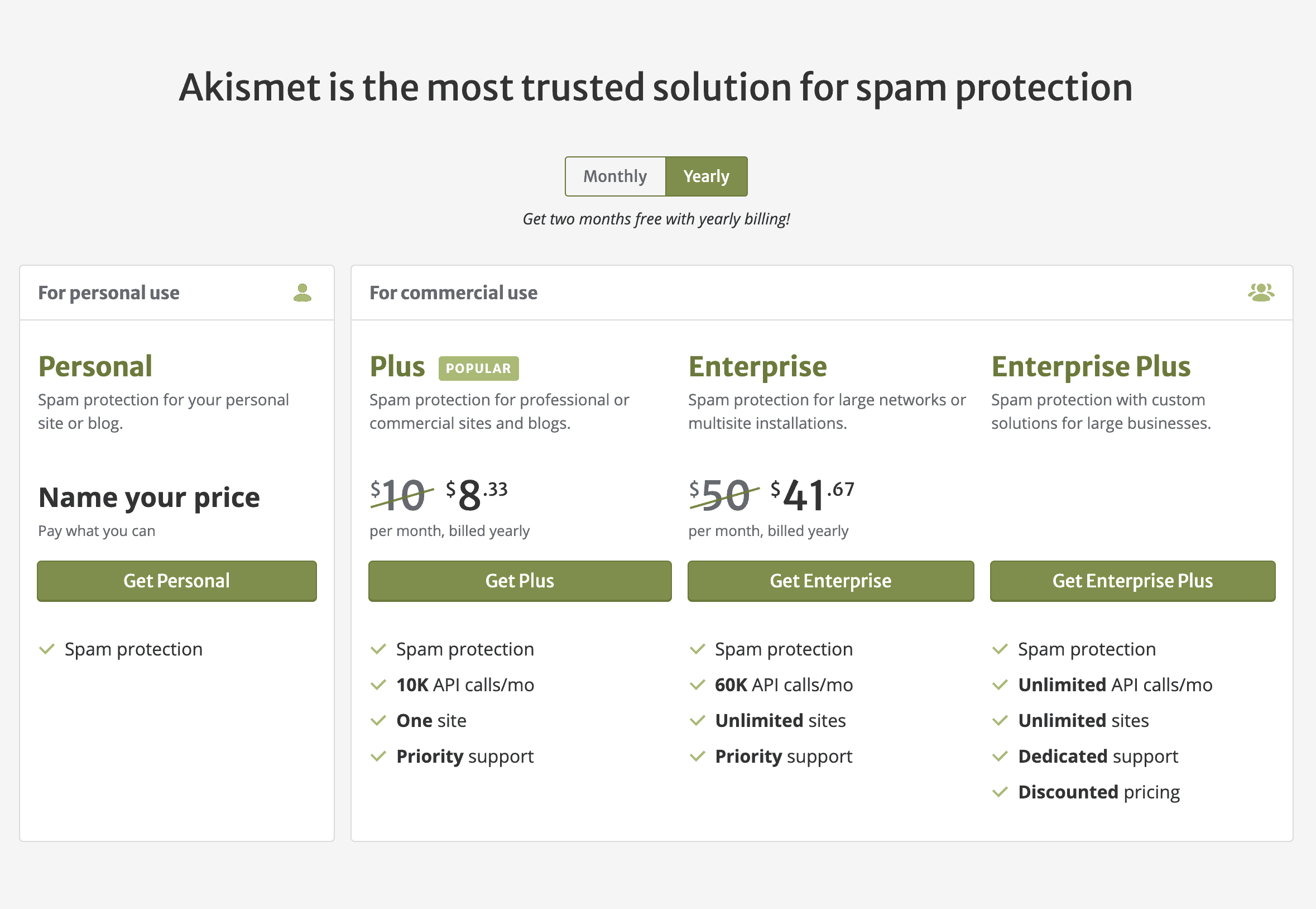Click the group icon beside For commercial use
Screen dimensions: 1316x909
coord(1261,293)
